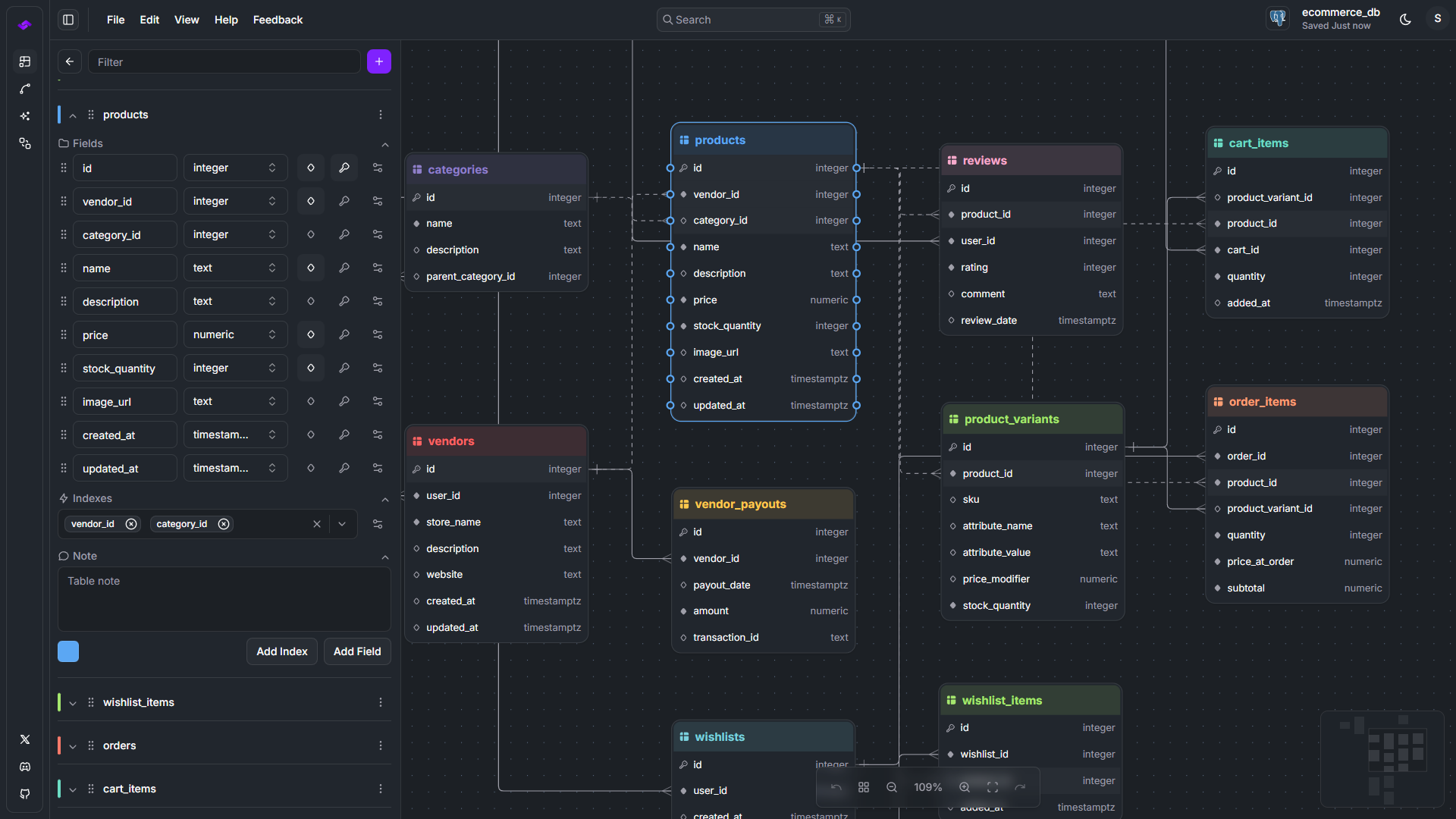Open the Edit menu
This screenshot has width=1456, height=819.
(149, 20)
